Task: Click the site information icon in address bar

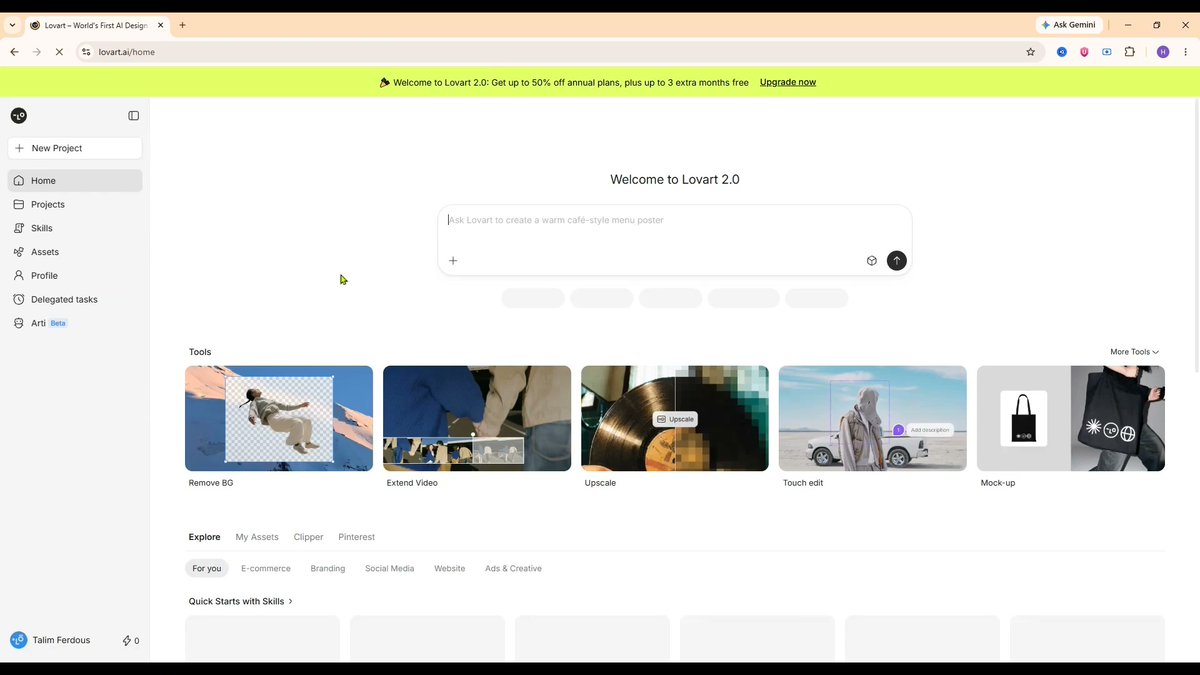Action: 86,52
